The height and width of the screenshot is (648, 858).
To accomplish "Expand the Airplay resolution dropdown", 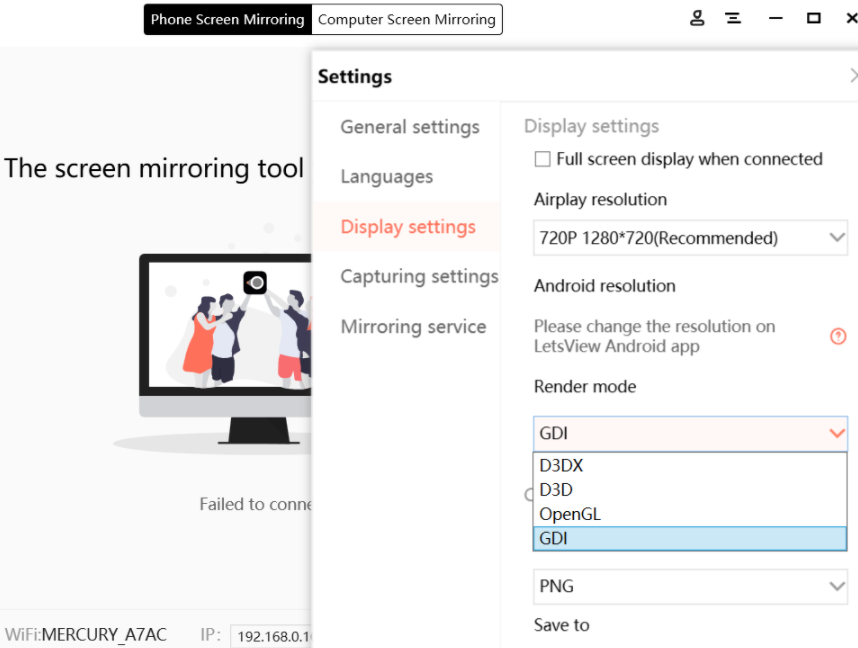I will (x=690, y=238).
